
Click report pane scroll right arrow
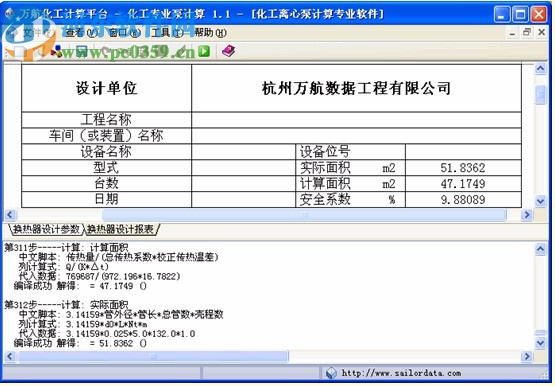click(x=527, y=214)
